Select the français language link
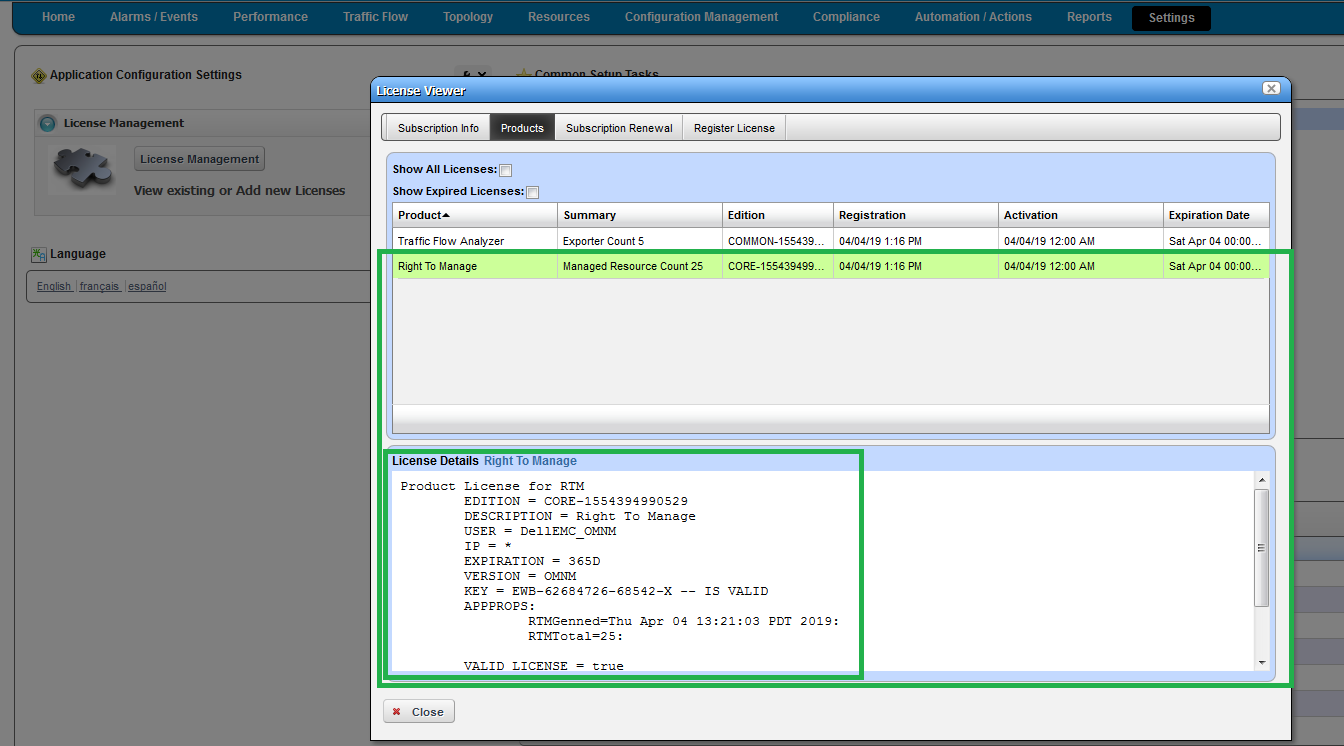The height and width of the screenshot is (746, 1344). pyautogui.click(x=99, y=286)
